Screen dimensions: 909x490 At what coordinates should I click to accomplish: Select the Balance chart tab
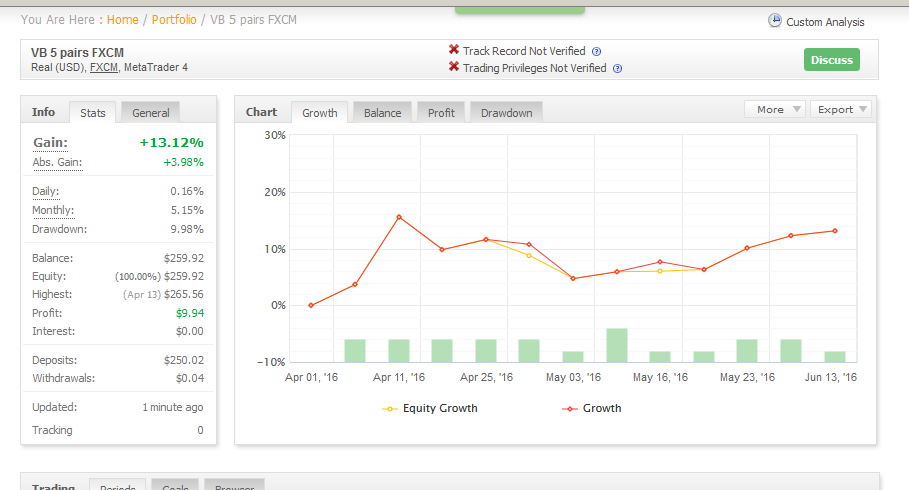pos(383,112)
